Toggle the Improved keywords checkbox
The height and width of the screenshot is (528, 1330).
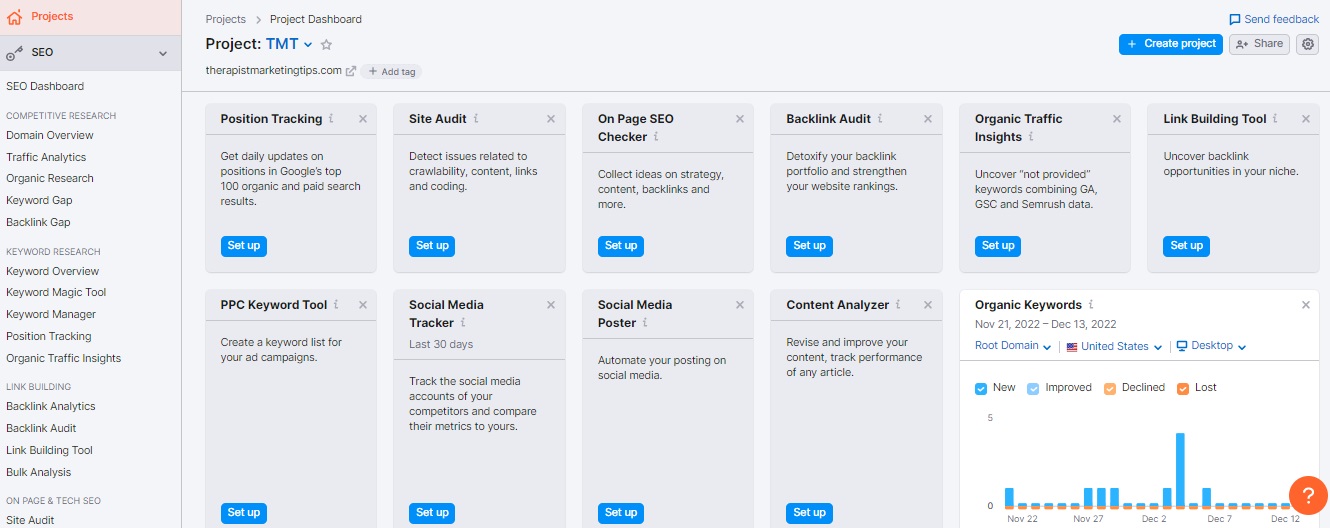click(1034, 388)
